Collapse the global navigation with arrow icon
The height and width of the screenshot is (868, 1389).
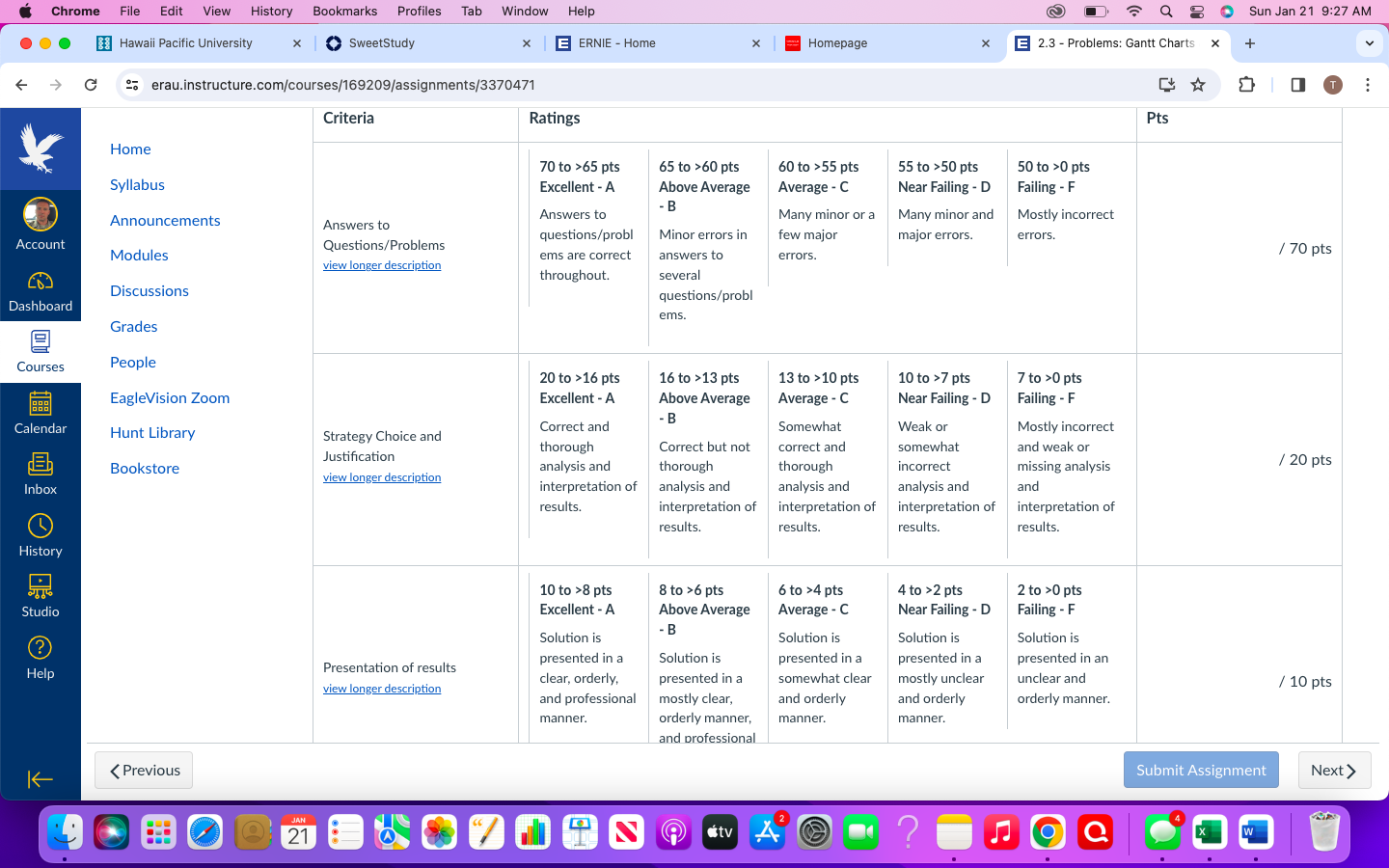[41, 779]
